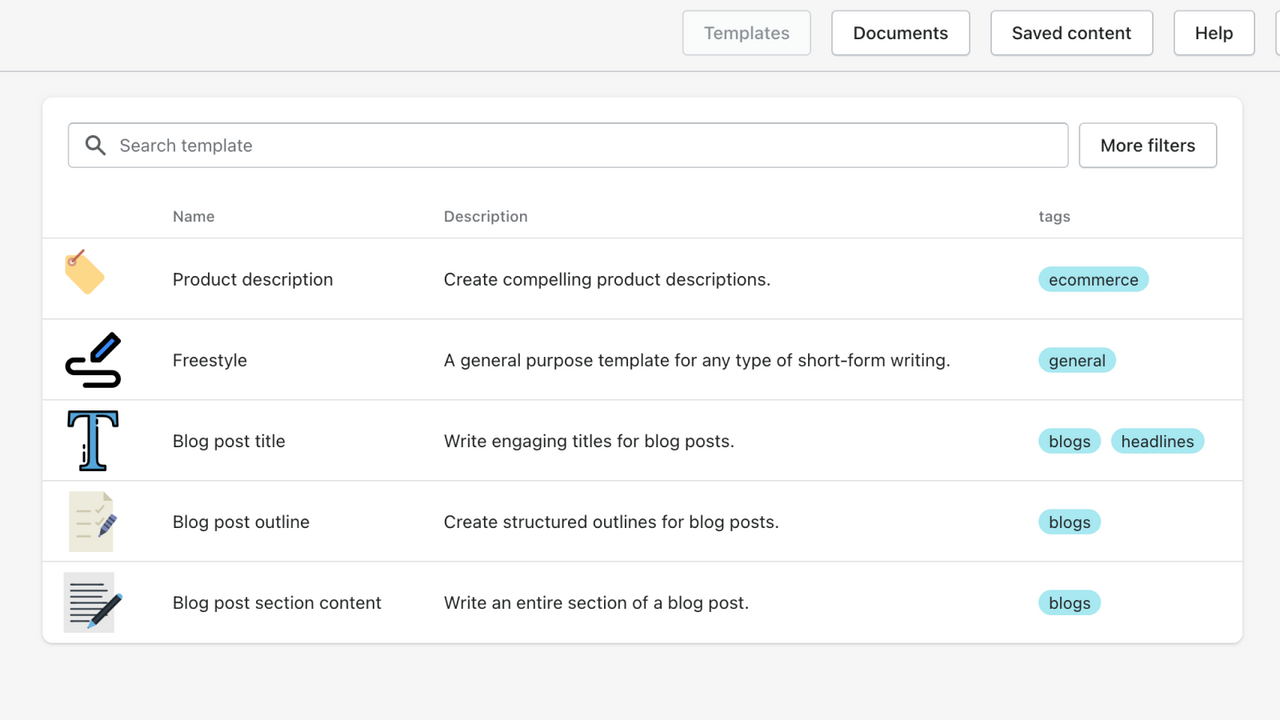Sort the table by the tags column

(x=1054, y=216)
